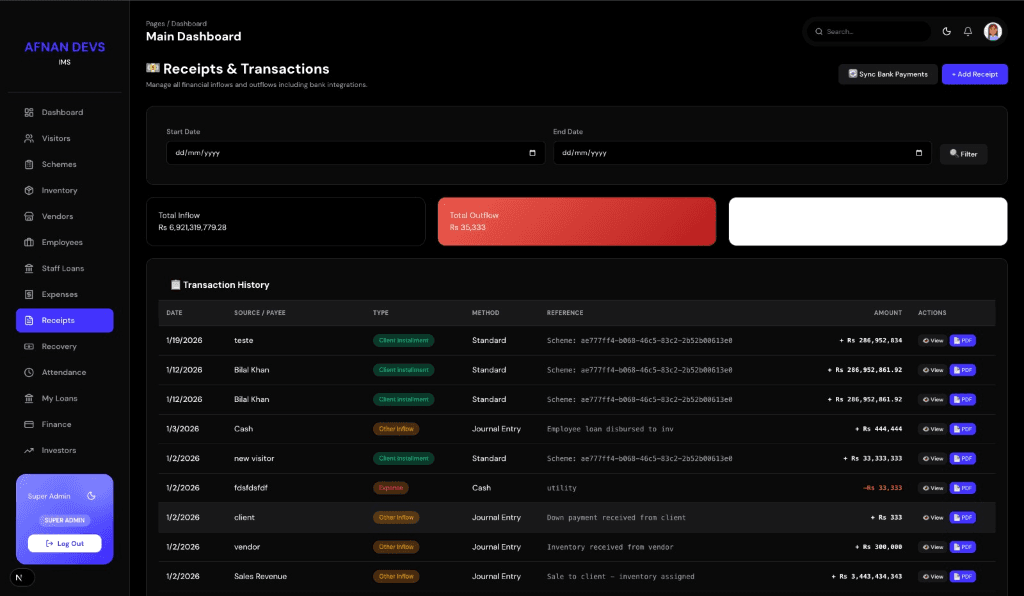Screen dimensions: 1024x596
Task: Click the My Loans bank icon
Action: pos(29,398)
